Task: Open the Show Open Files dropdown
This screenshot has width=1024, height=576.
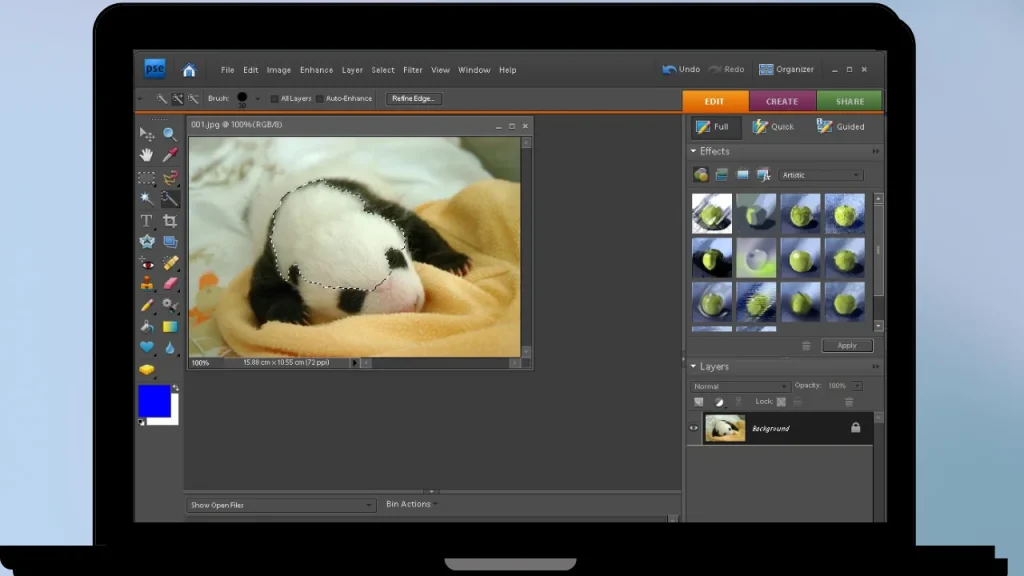Action: pyautogui.click(x=281, y=505)
